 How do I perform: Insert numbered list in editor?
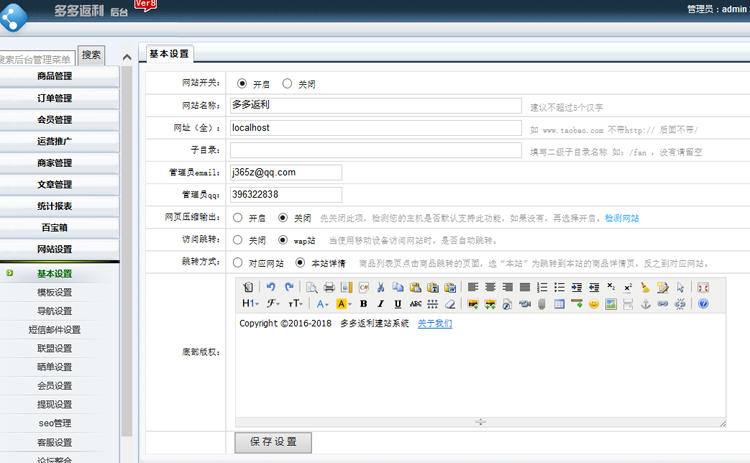point(542,287)
